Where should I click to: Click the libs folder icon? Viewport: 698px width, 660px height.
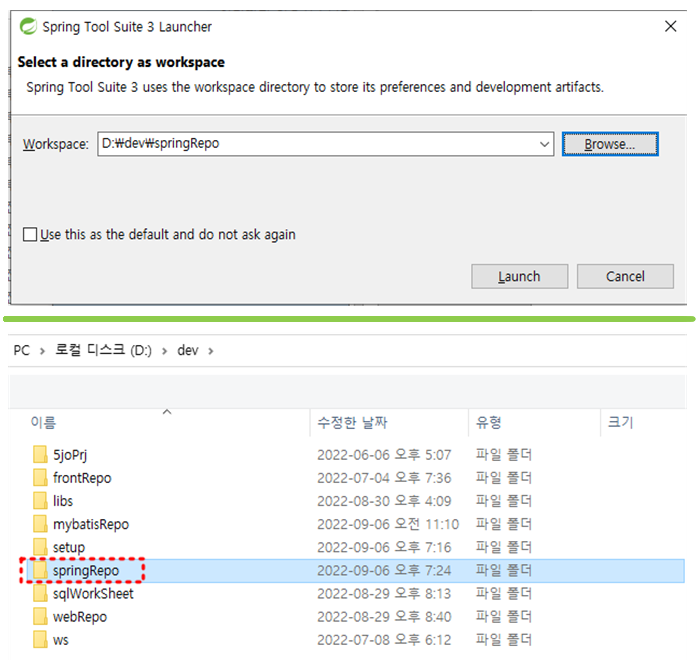coord(40,501)
